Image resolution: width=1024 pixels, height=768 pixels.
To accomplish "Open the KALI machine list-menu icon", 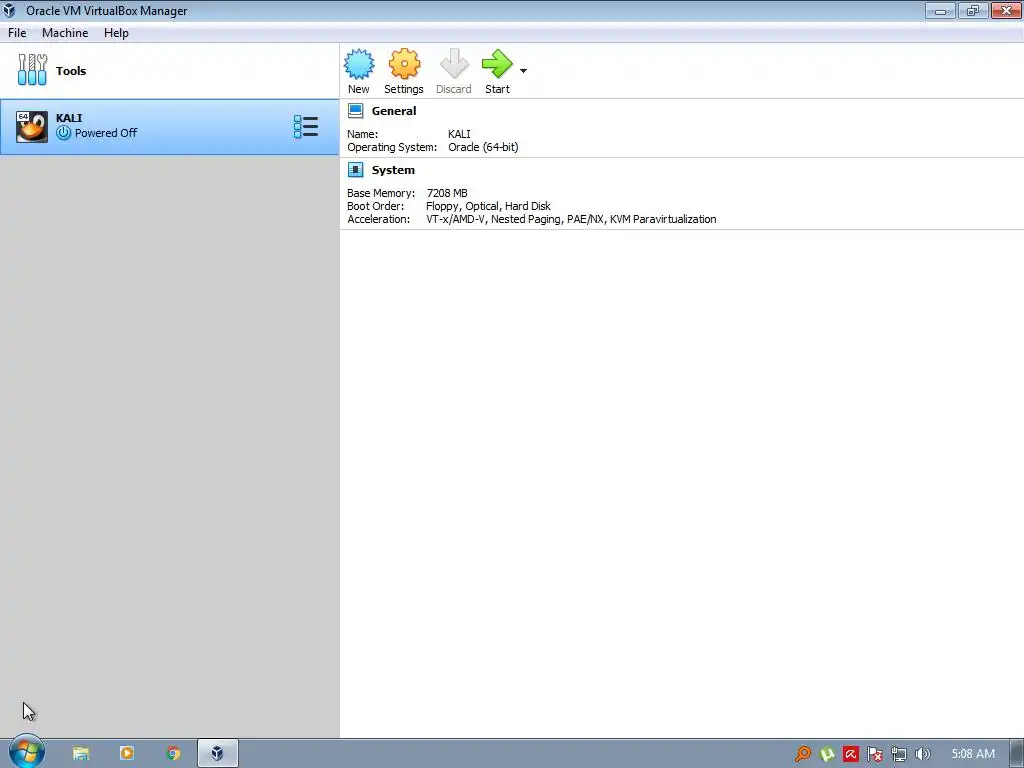I will coord(306,127).
